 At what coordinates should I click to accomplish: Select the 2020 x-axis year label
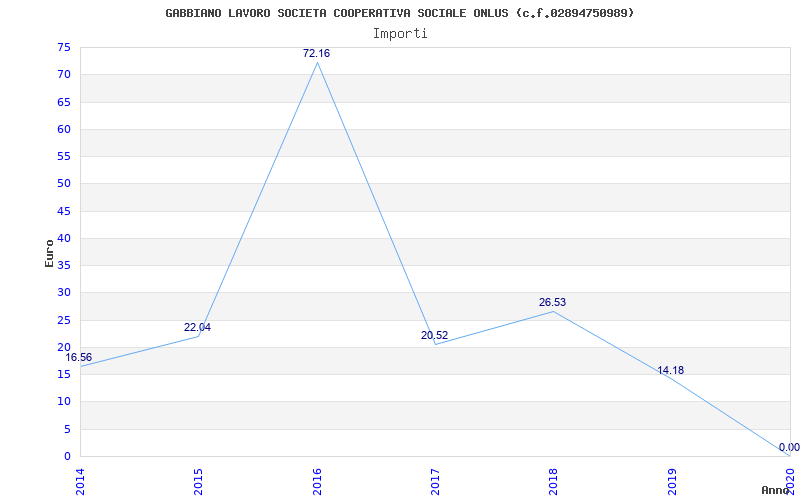(790, 481)
